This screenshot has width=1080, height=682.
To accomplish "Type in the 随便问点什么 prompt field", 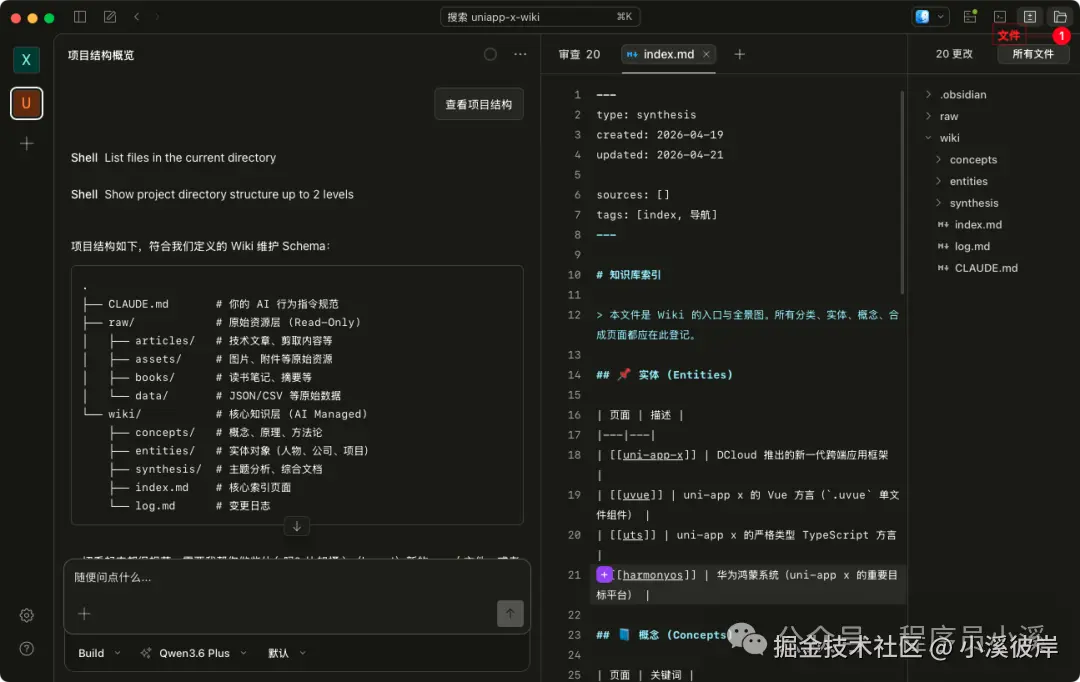I will pos(297,577).
